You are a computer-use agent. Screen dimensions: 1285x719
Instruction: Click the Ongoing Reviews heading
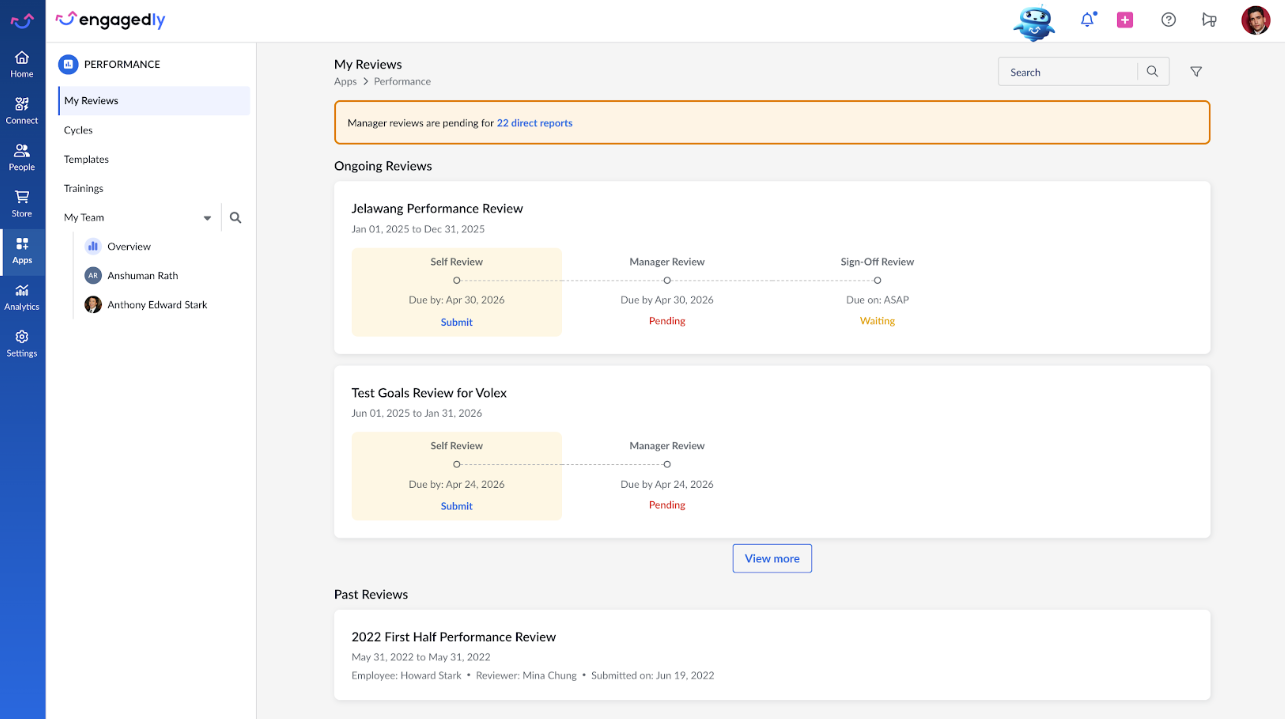pyautogui.click(x=383, y=166)
